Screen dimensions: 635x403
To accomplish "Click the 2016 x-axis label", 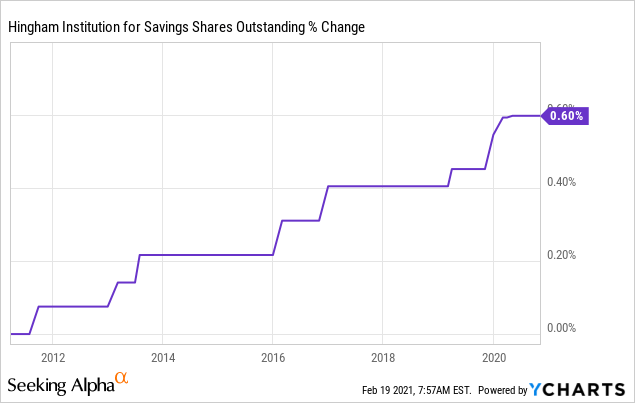I will (273, 357).
